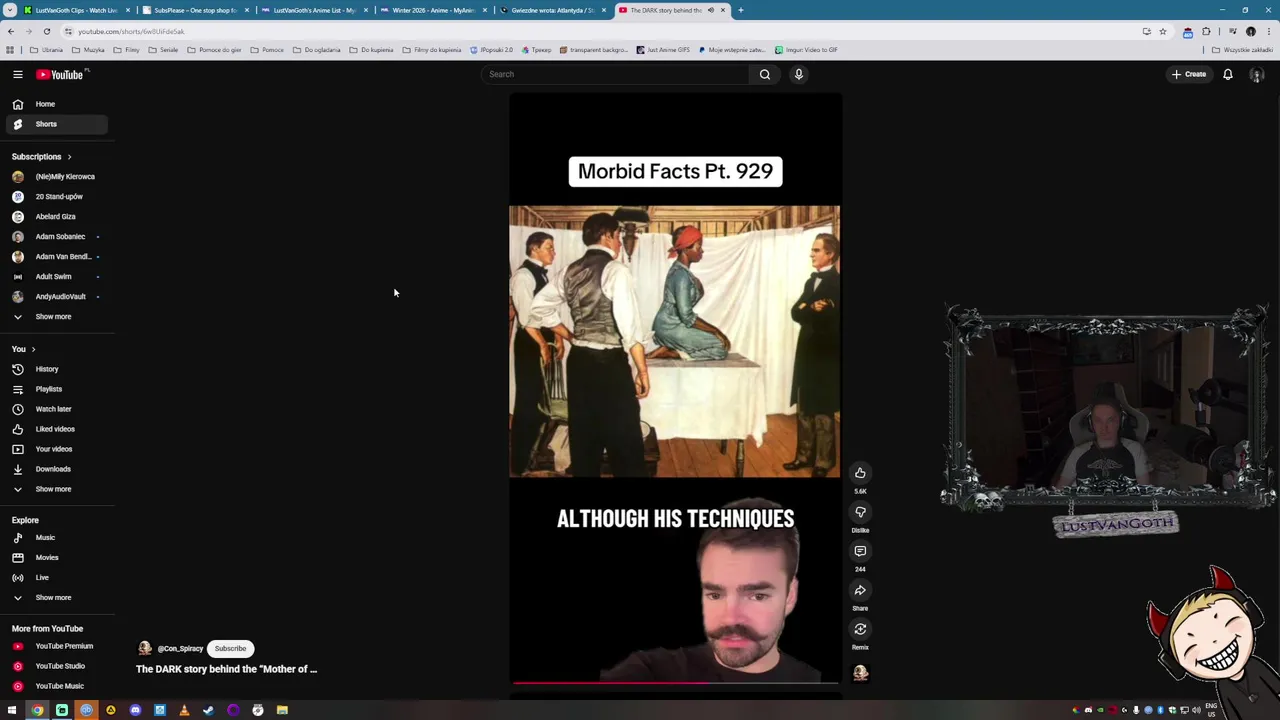Open the sound avatar below Remix
This screenshot has width=1280, height=720.
pyautogui.click(x=860, y=673)
